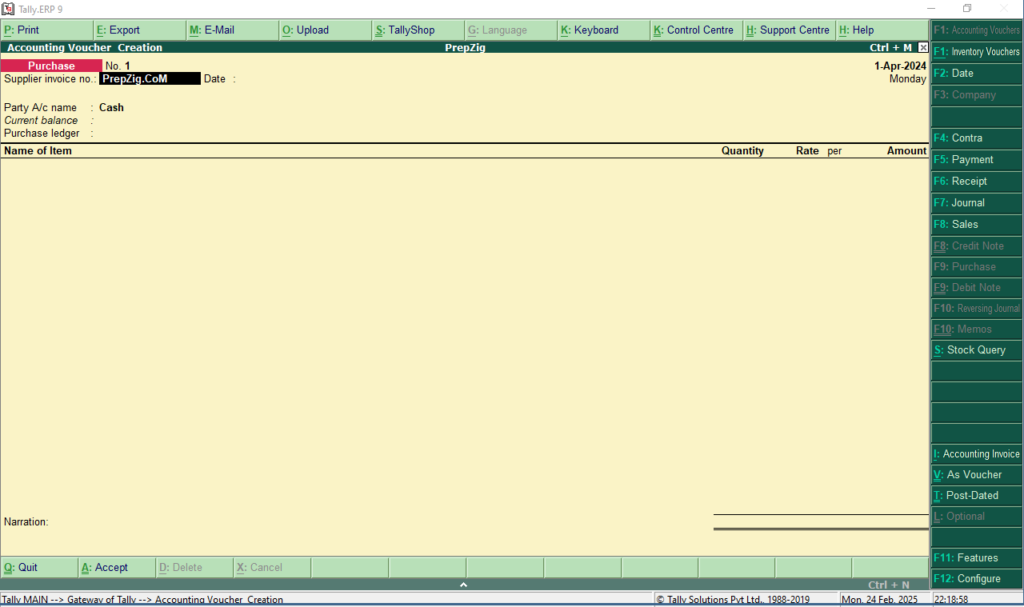The image size is (1024, 607).
Task: Open the P: Print option
Action: [x=47, y=30]
